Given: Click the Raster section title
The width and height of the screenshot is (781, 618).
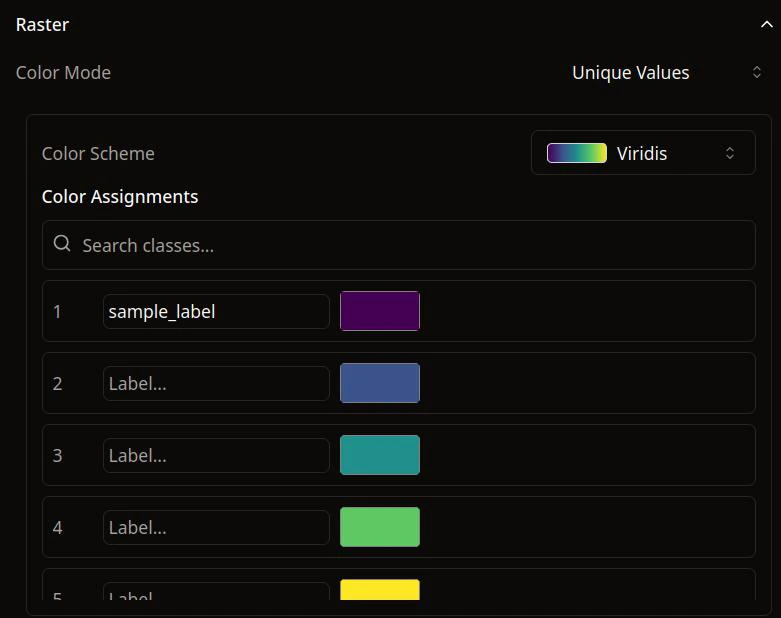Looking at the screenshot, I should tap(42, 24).
